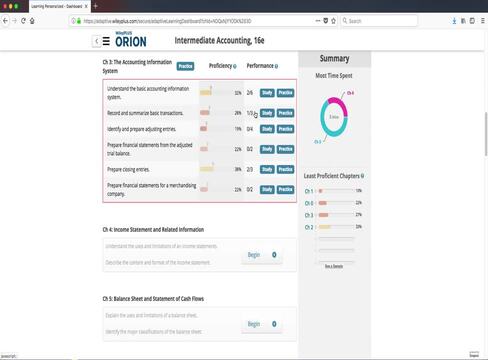Screen dimensions: 488x360
Task: Open page actions ellipsis in address bar
Action: (318, 21)
